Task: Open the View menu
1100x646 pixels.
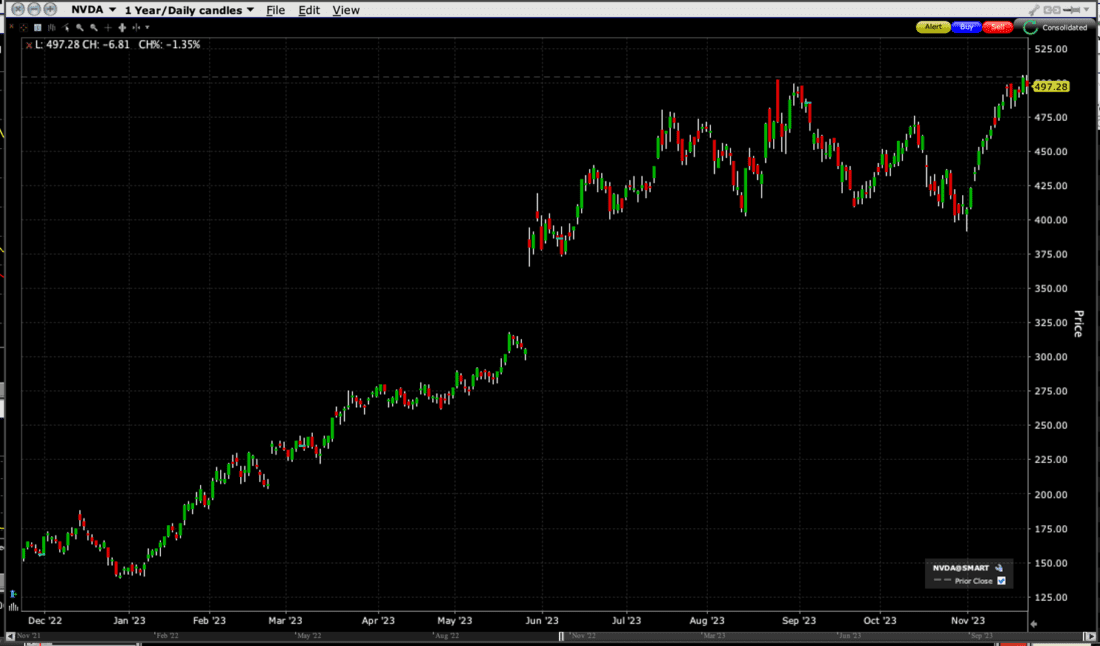Action: tap(345, 10)
